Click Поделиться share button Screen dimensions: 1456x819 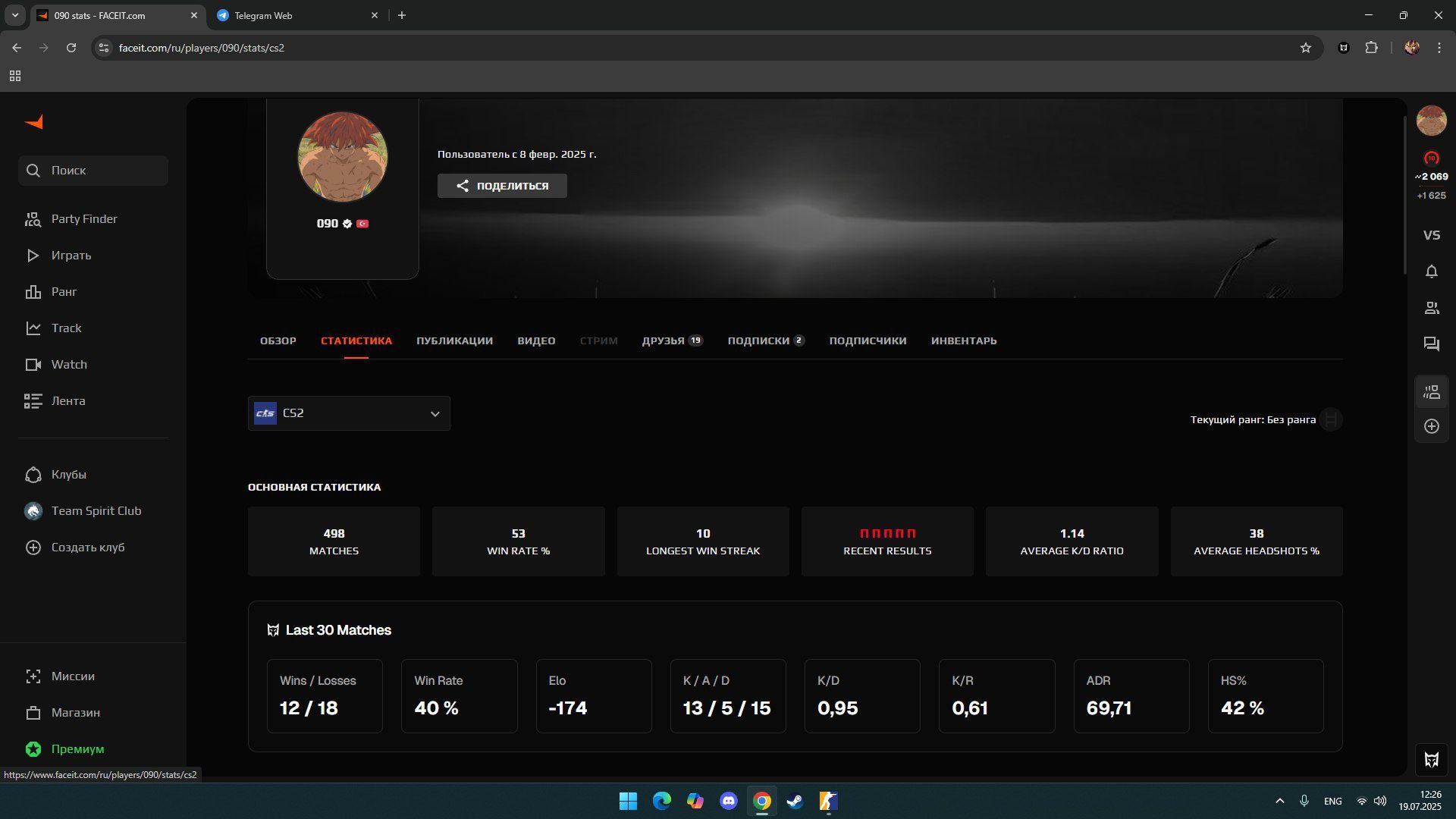tap(502, 186)
